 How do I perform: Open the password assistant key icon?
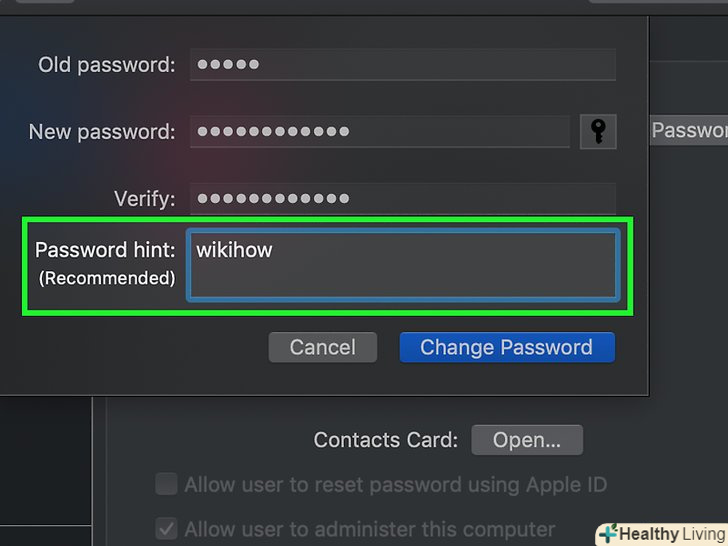598,132
